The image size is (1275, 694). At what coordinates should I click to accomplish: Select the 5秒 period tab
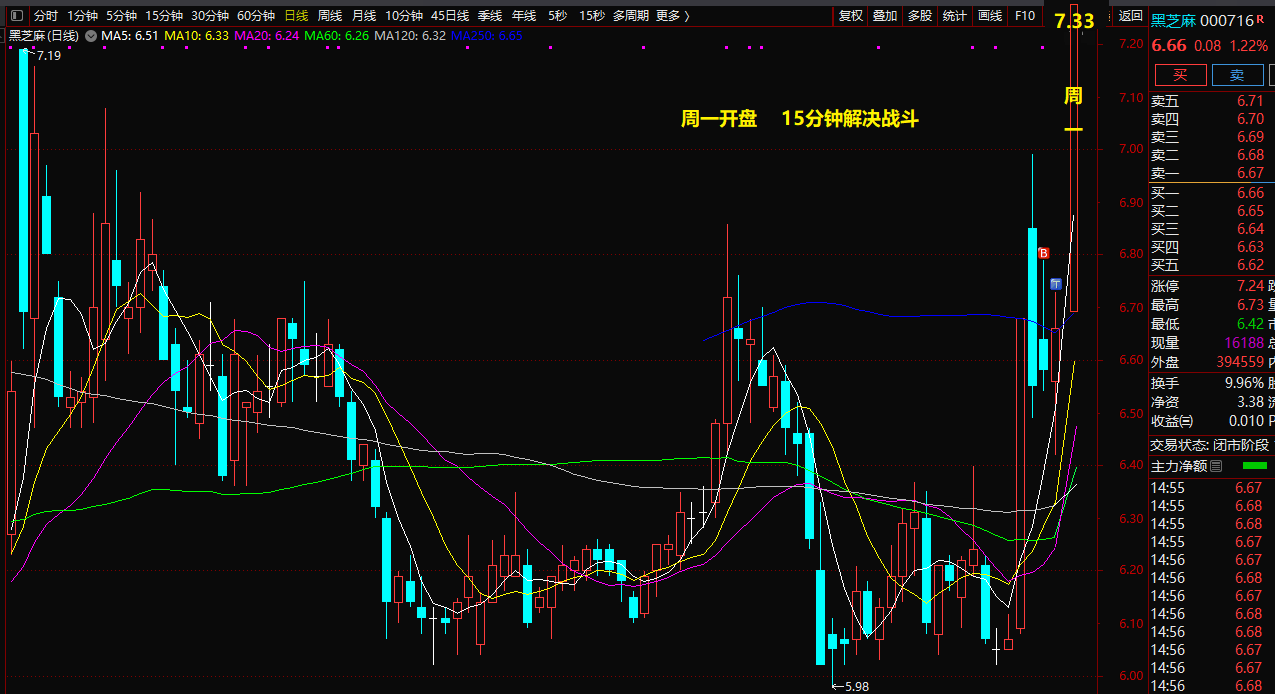[x=557, y=16]
